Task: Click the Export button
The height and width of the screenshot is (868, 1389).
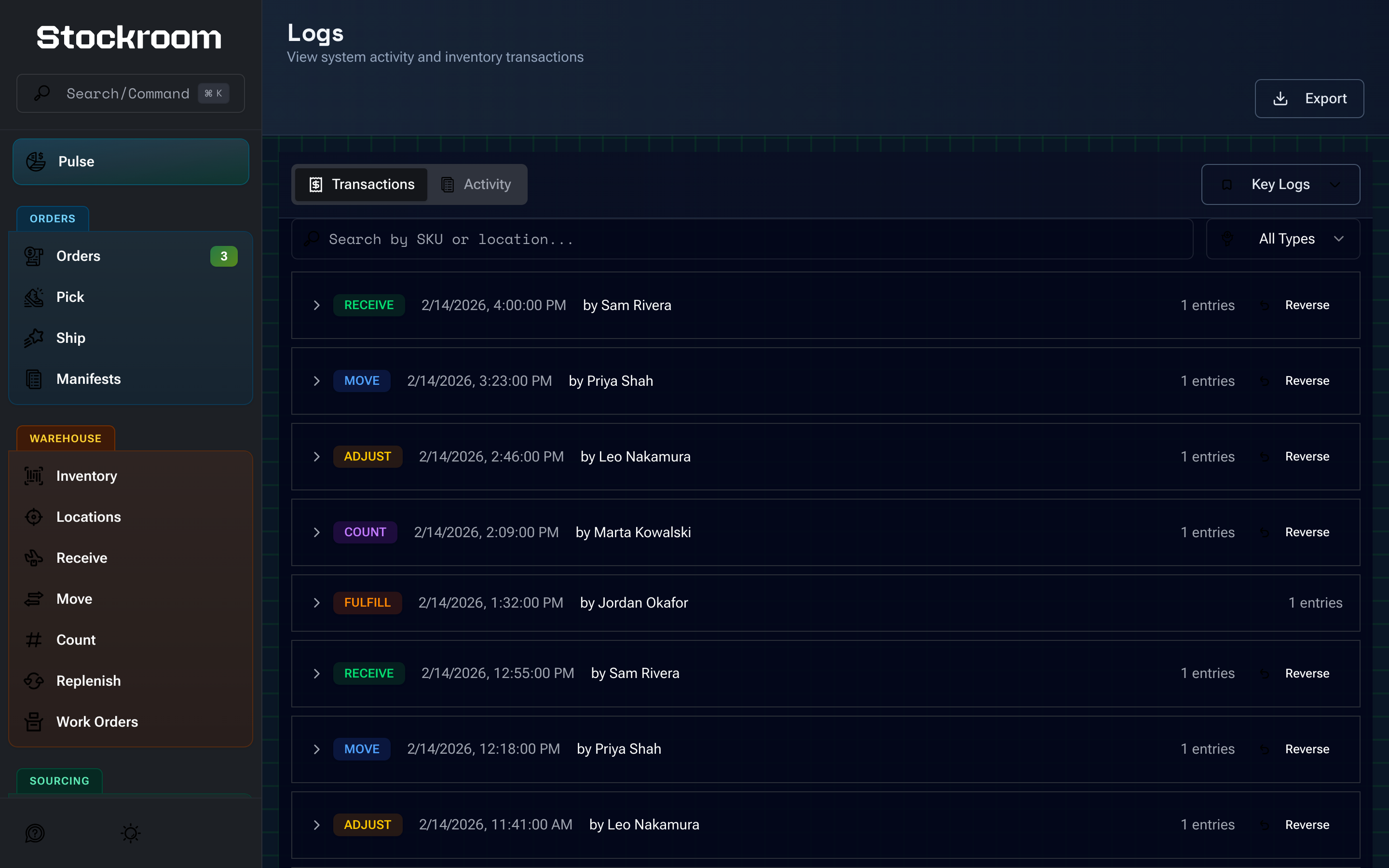Action: coord(1309,99)
